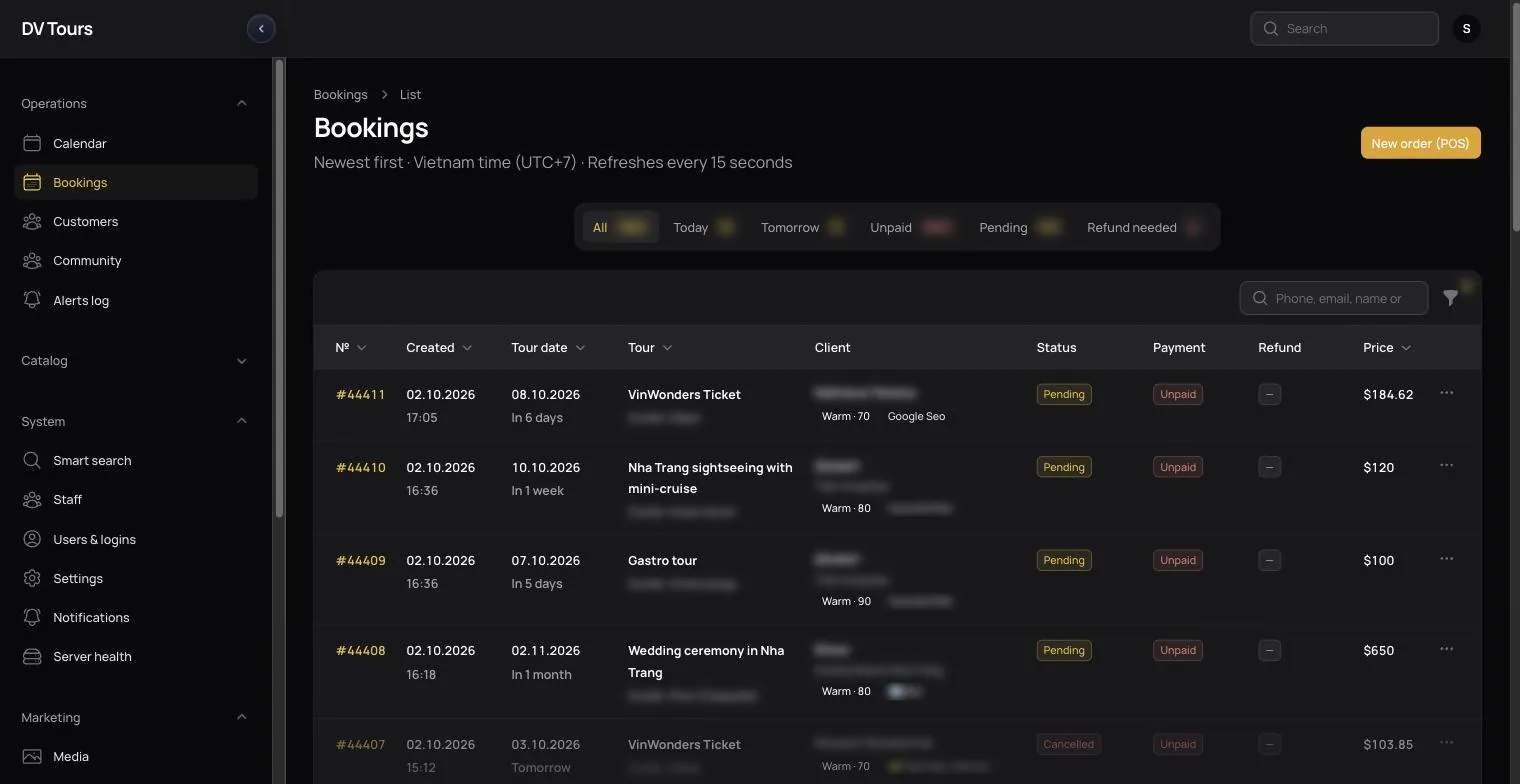Select the All bookings tab
Screen dimensions: 1520x784
[620, 227]
